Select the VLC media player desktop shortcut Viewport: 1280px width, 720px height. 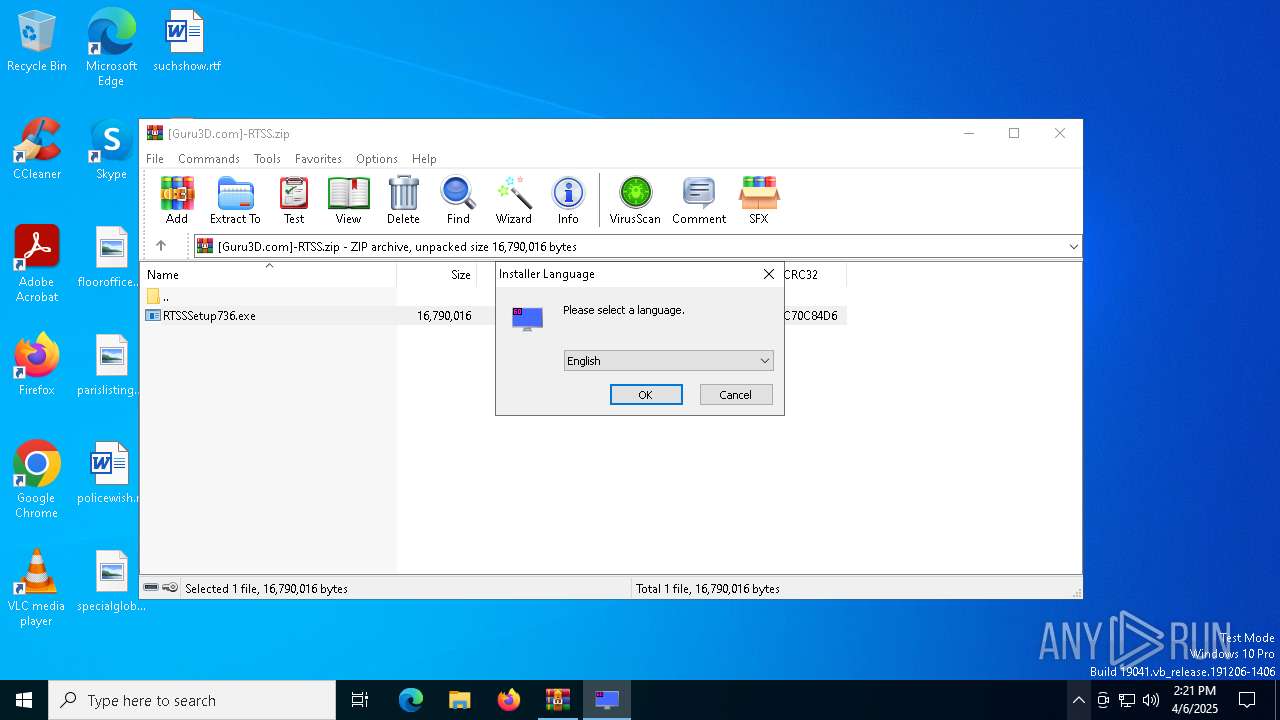tap(37, 588)
